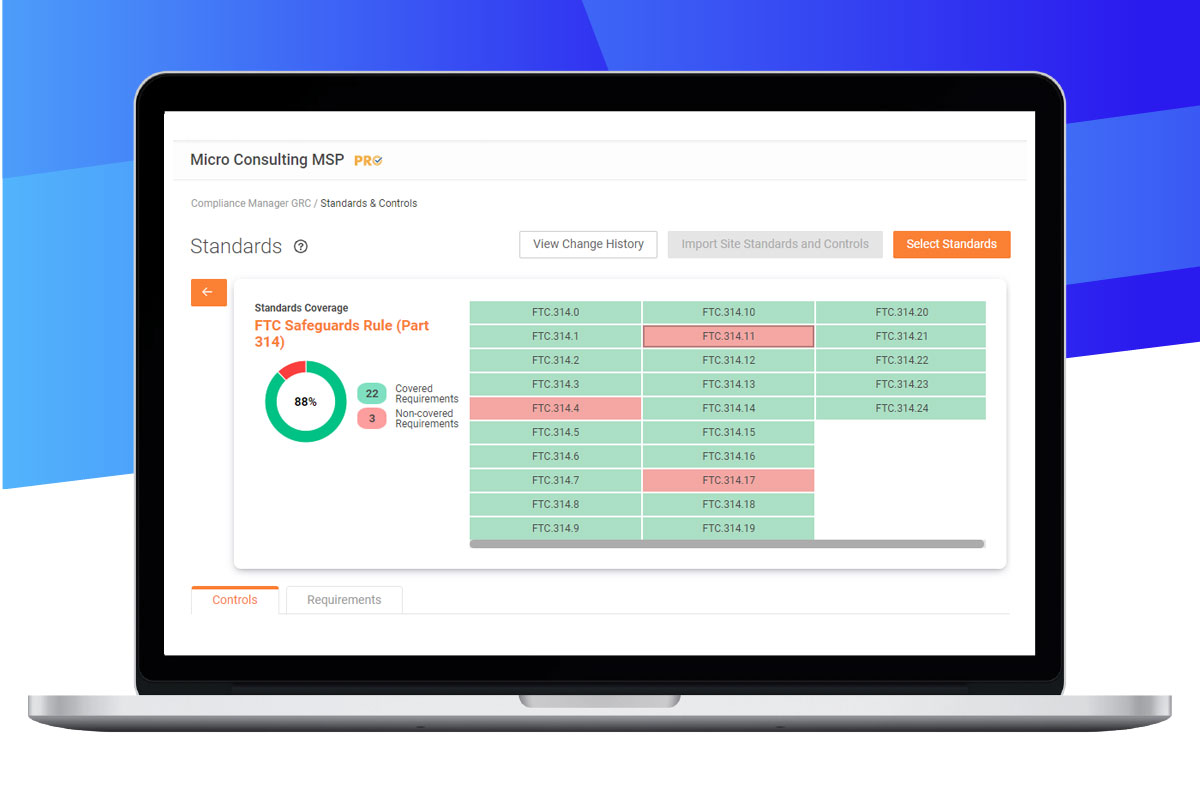Click the help question mark beside Standards

tap(301, 247)
